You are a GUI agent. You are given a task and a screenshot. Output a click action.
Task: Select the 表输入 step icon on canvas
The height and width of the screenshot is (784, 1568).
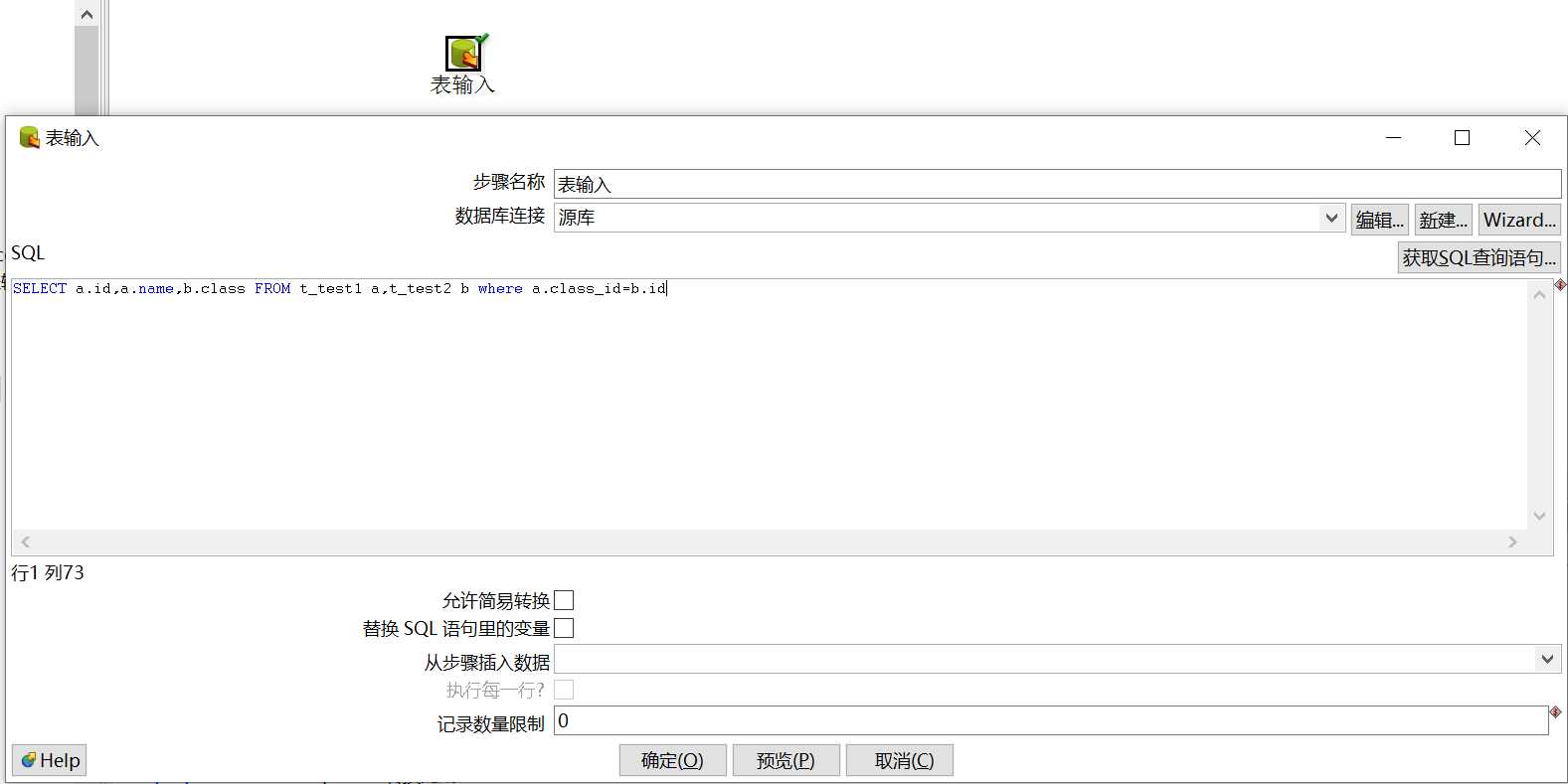pos(463,54)
